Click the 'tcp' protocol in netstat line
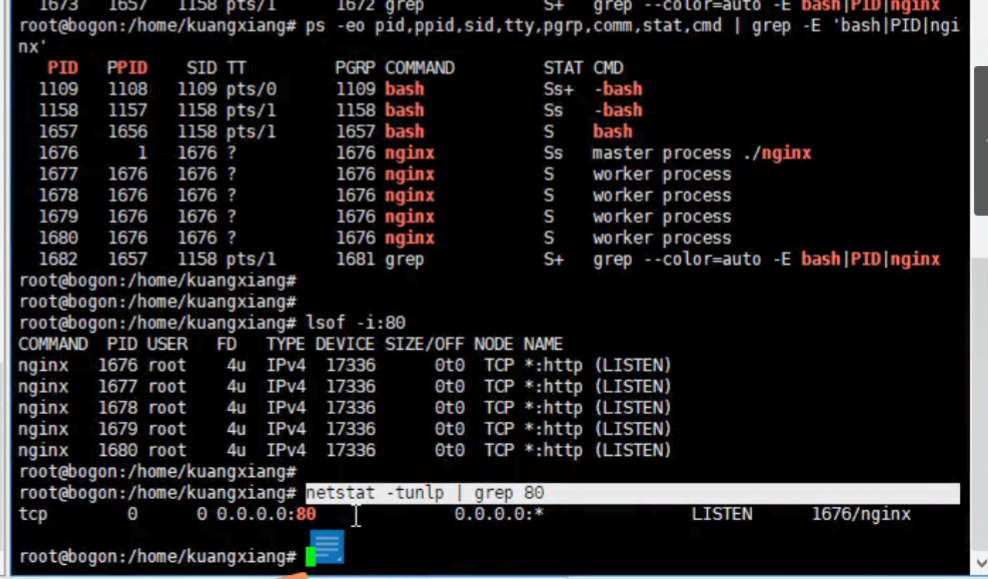 click(x=33, y=514)
